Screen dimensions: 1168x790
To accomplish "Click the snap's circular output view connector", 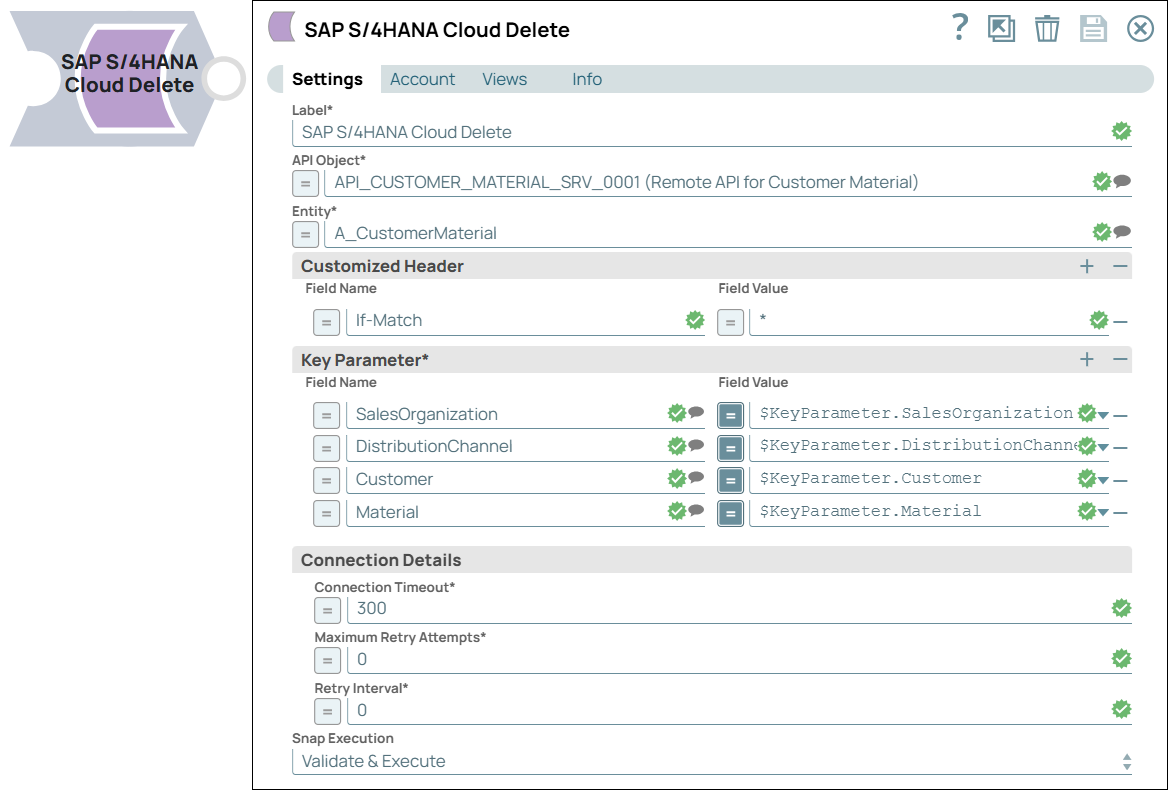I will tap(224, 78).
